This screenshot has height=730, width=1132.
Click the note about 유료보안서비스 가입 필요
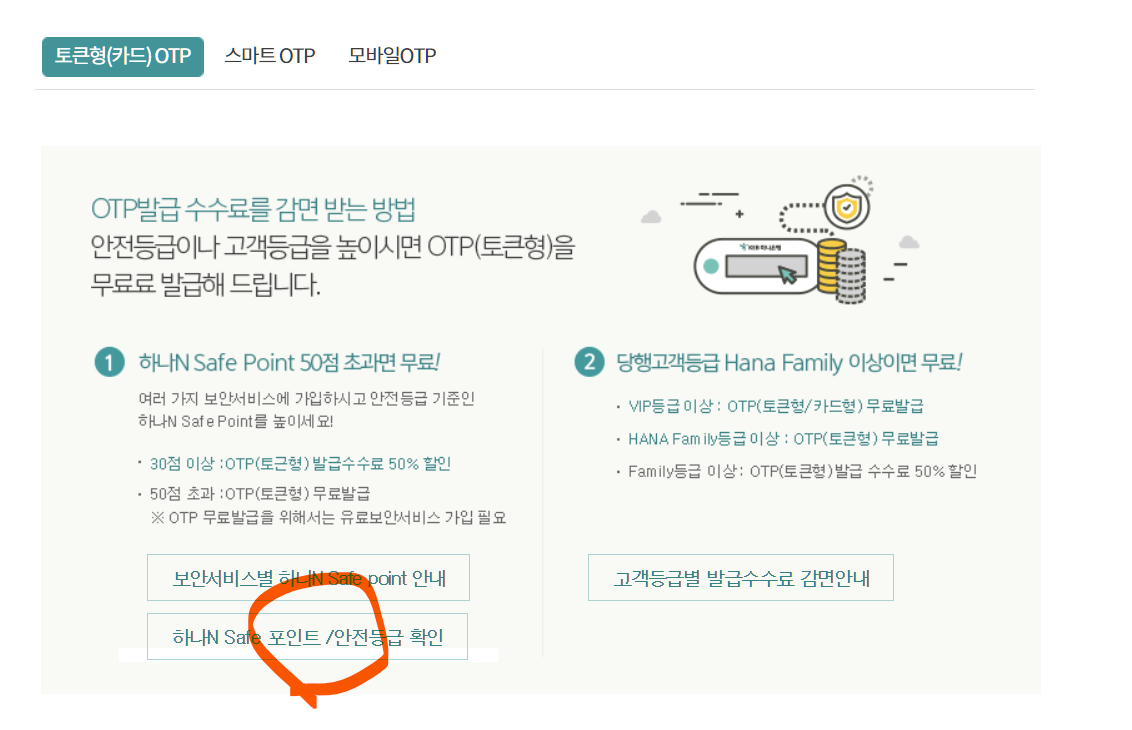(x=328, y=518)
